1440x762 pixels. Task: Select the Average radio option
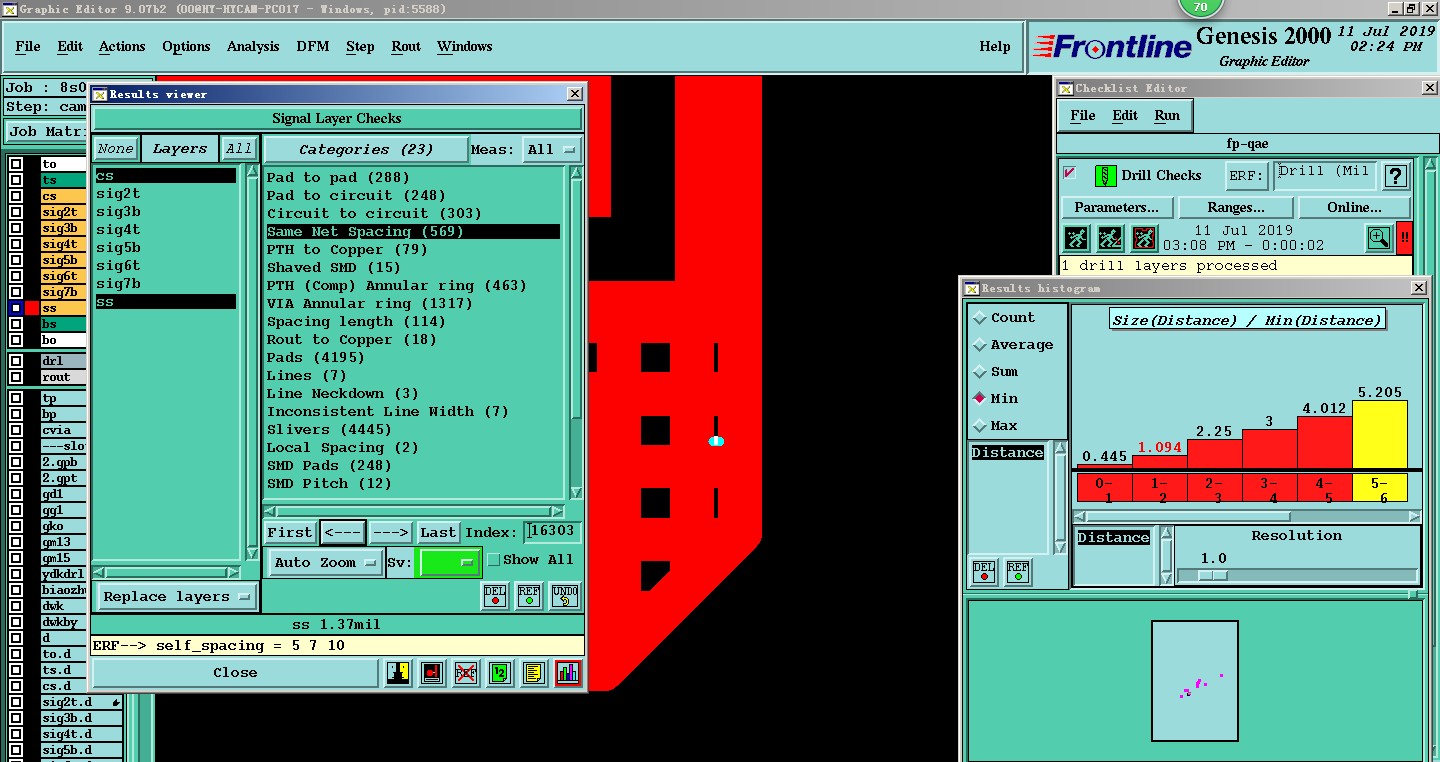[x=980, y=345]
